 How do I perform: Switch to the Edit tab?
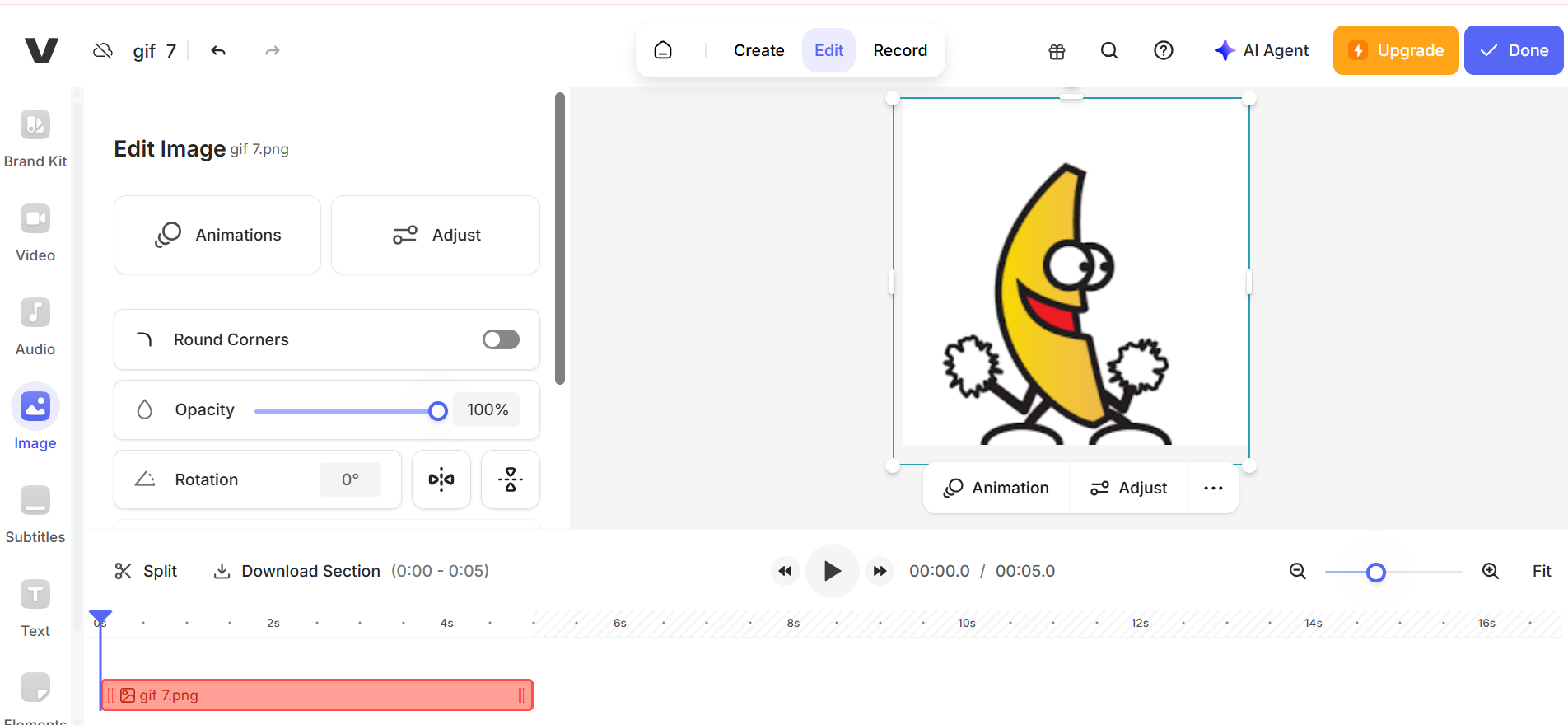[828, 50]
